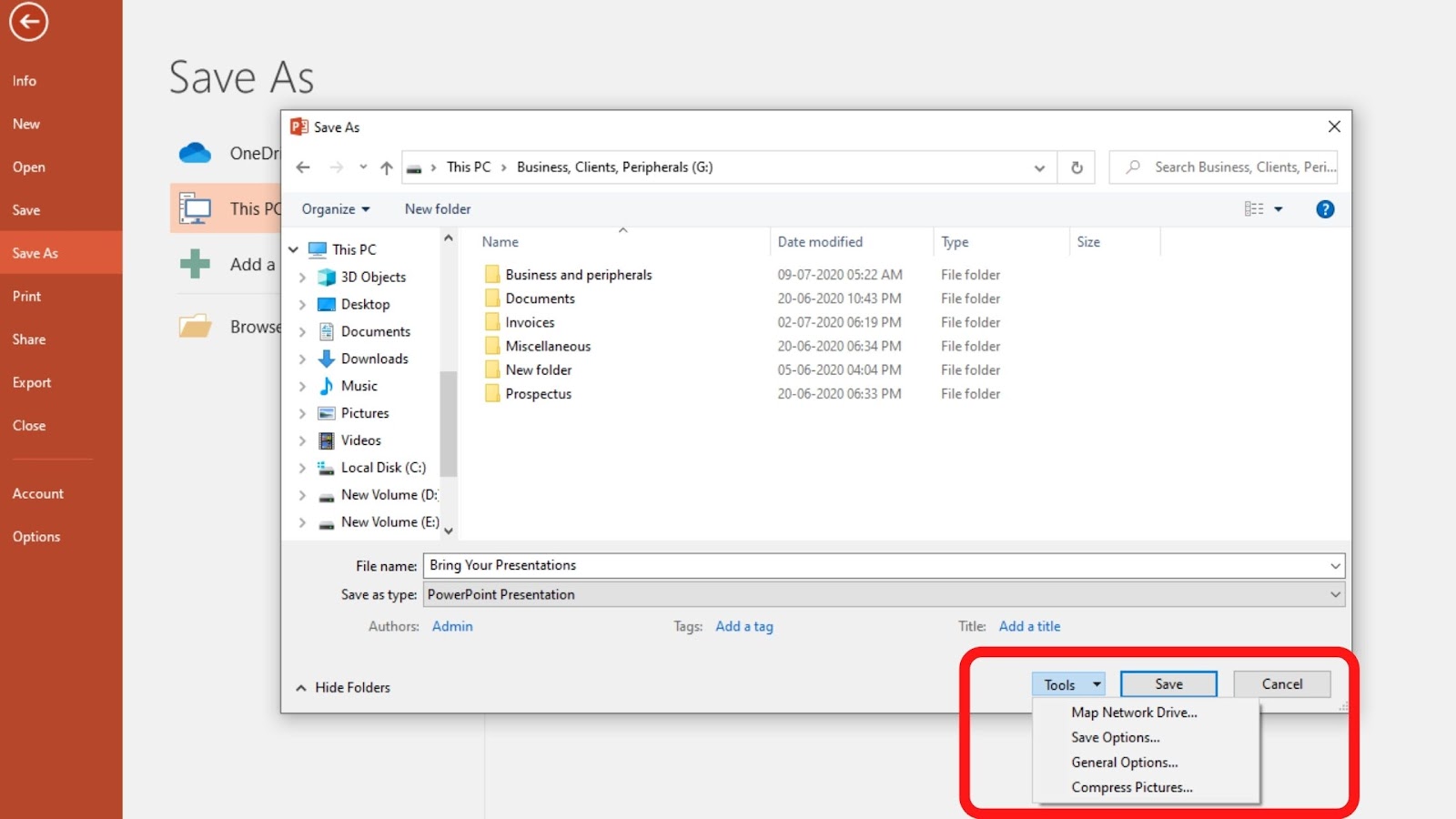Select the Invoices folder
Viewport: 1456px width, 819px height.
pos(530,321)
